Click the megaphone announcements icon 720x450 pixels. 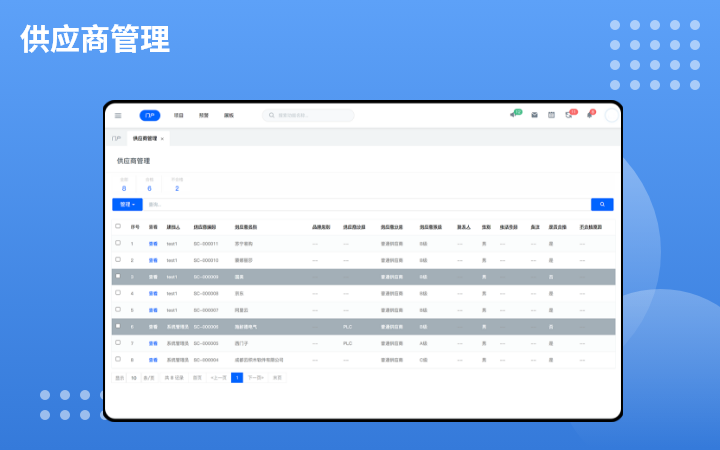(x=514, y=115)
